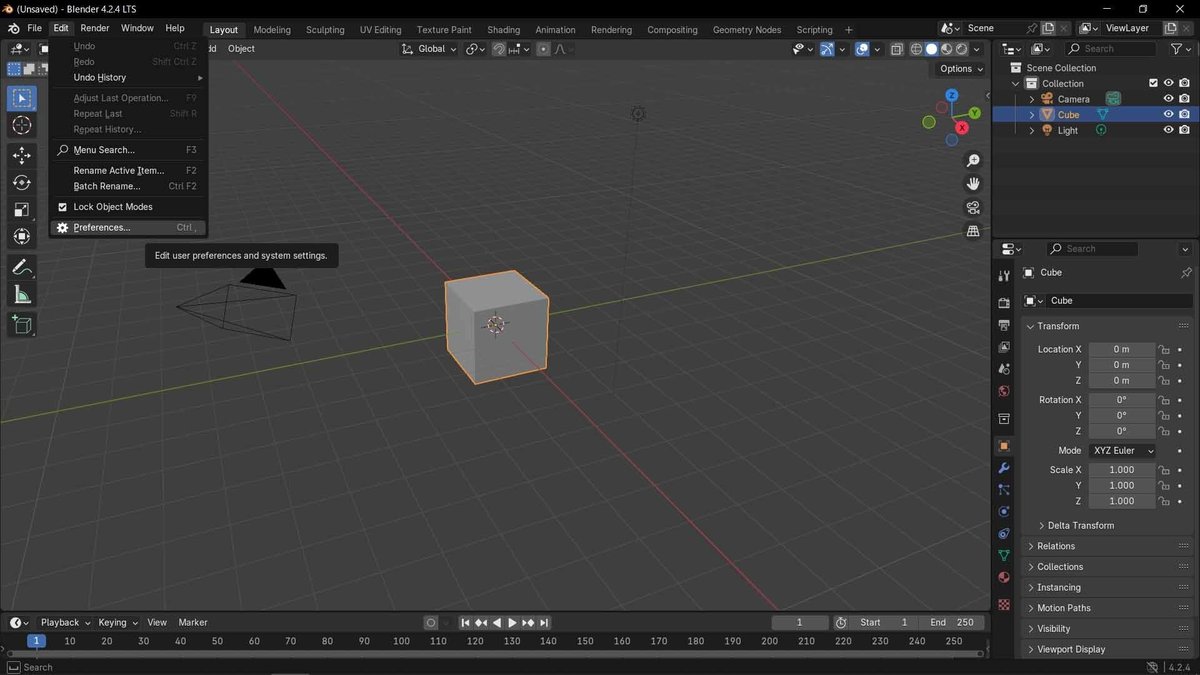The width and height of the screenshot is (1200, 675).
Task: Hide the Light object in the outliner
Action: point(1168,130)
